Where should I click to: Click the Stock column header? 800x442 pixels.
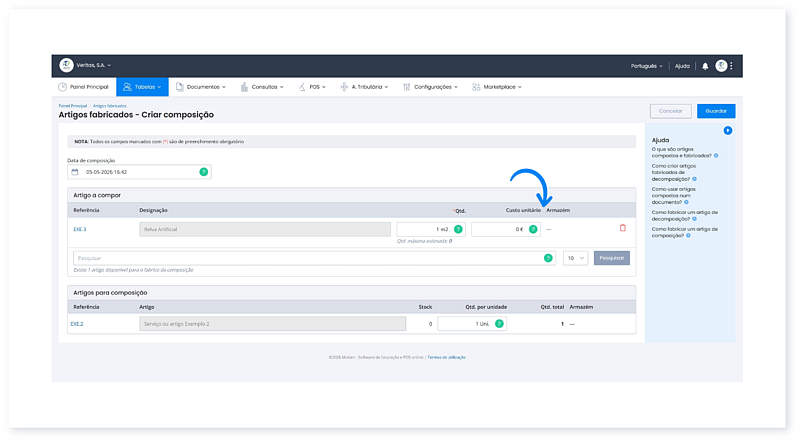click(425, 307)
